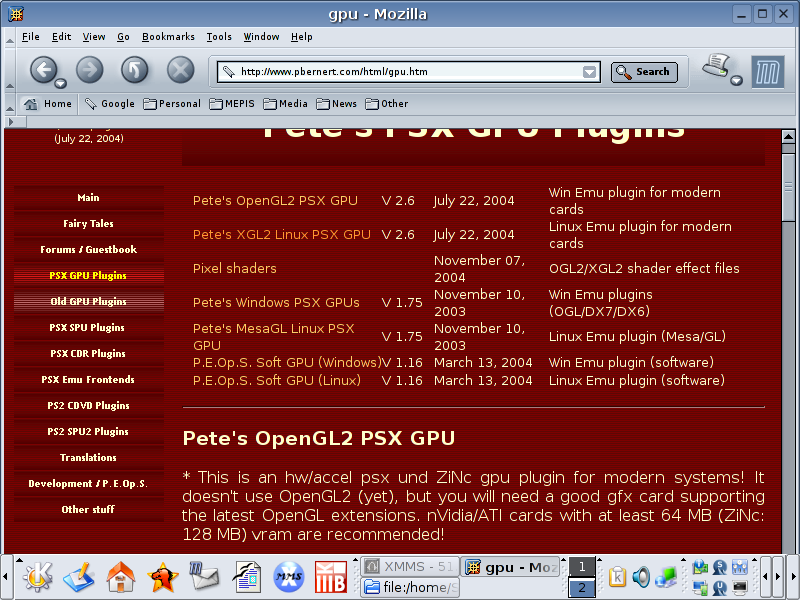Go to PSX SPU Plugins sidebar page

[88, 328]
